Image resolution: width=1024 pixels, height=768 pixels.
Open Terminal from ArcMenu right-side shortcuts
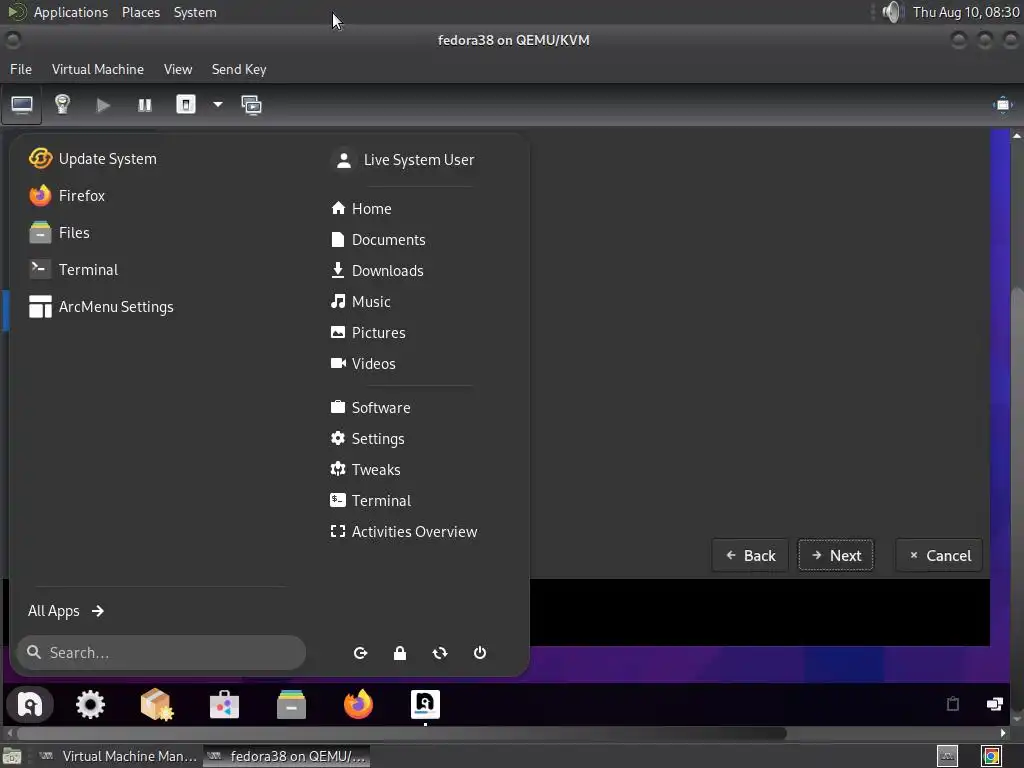[371, 501]
